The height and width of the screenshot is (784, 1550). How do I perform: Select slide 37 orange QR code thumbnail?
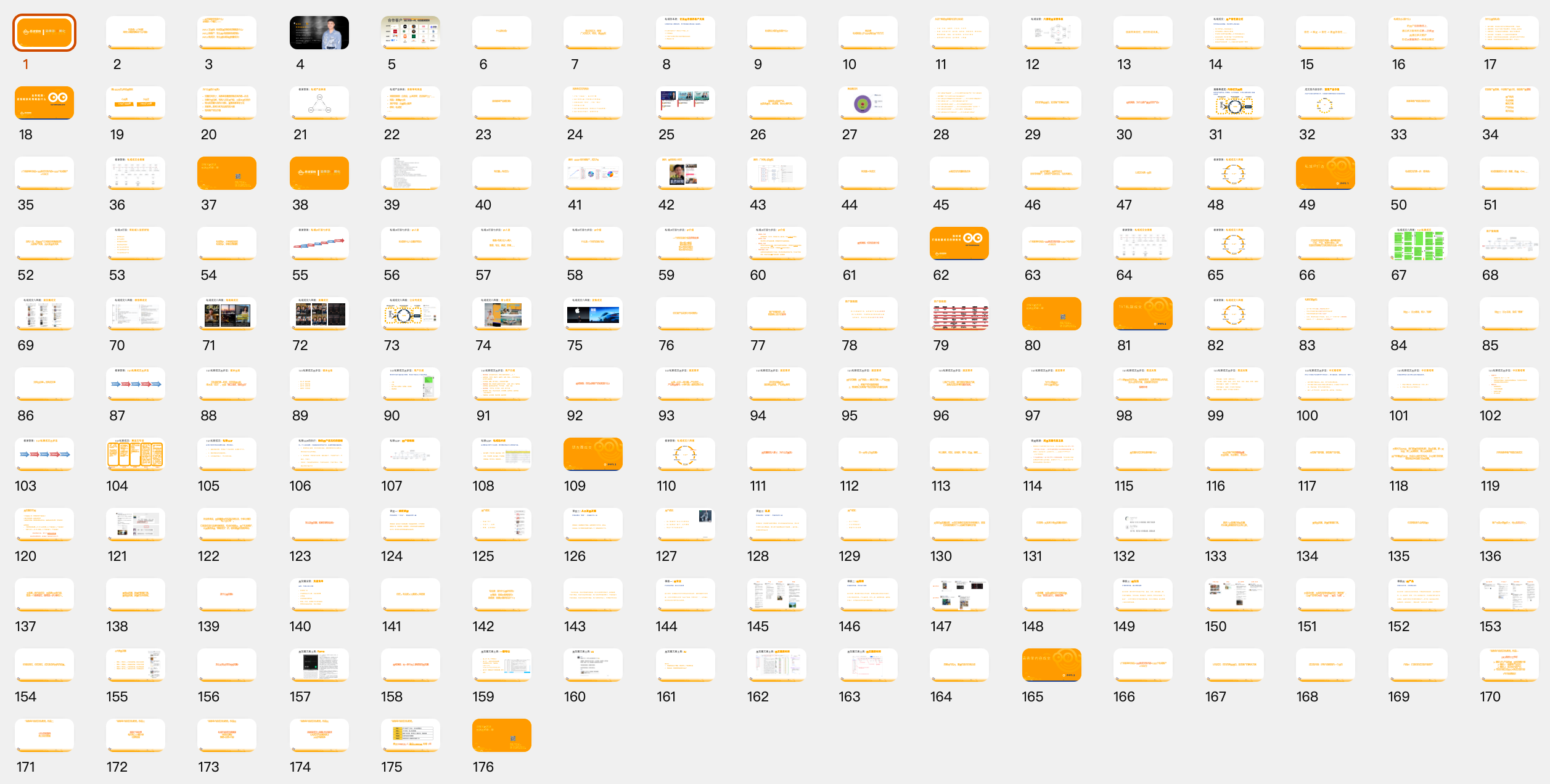pyautogui.click(x=227, y=173)
